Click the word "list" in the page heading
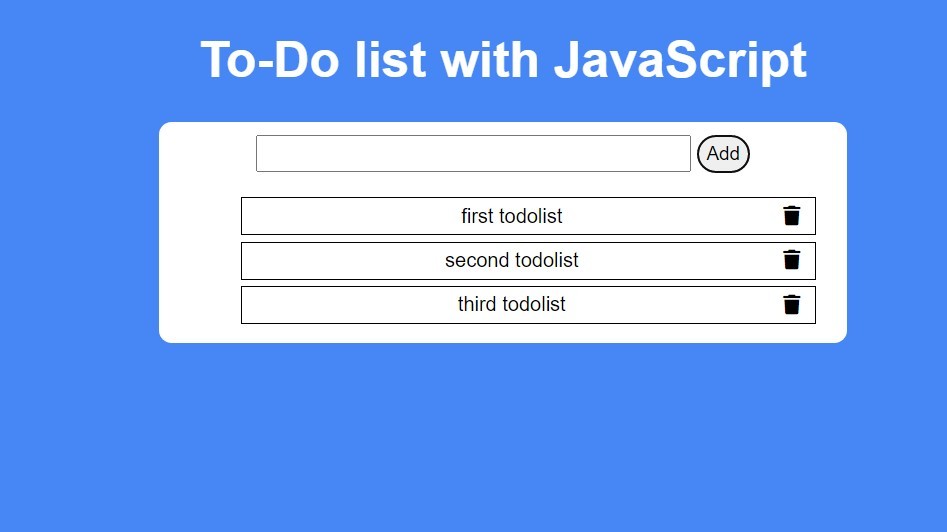Viewport: 947px width, 532px height. (x=391, y=60)
